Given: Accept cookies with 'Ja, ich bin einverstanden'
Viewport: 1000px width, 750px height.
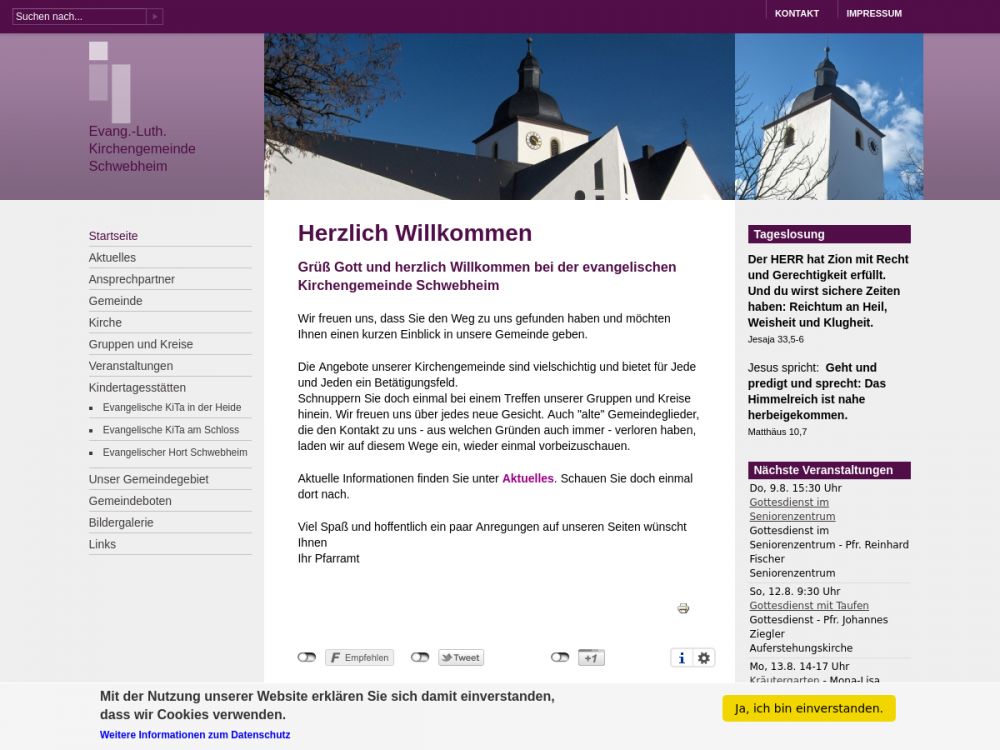Looking at the screenshot, I should pyautogui.click(x=808, y=708).
